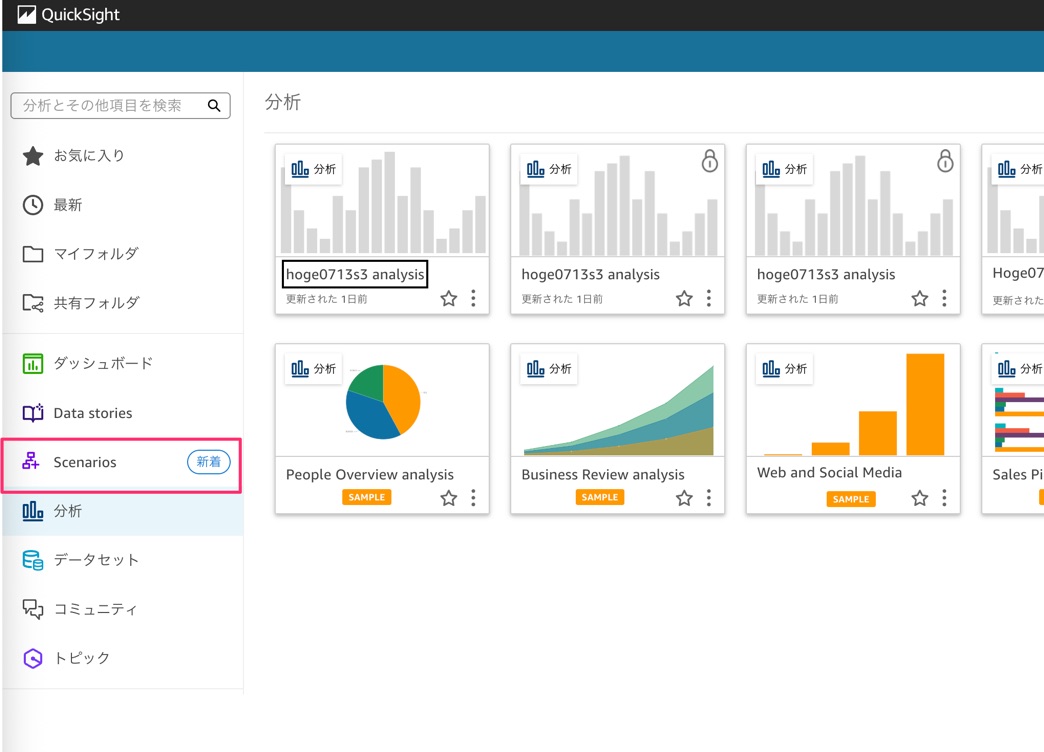The width and height of the screenshot is (1044, 752).
Task: Star the second hoge0713s3 analysis card
Action: tap(684, 298)
